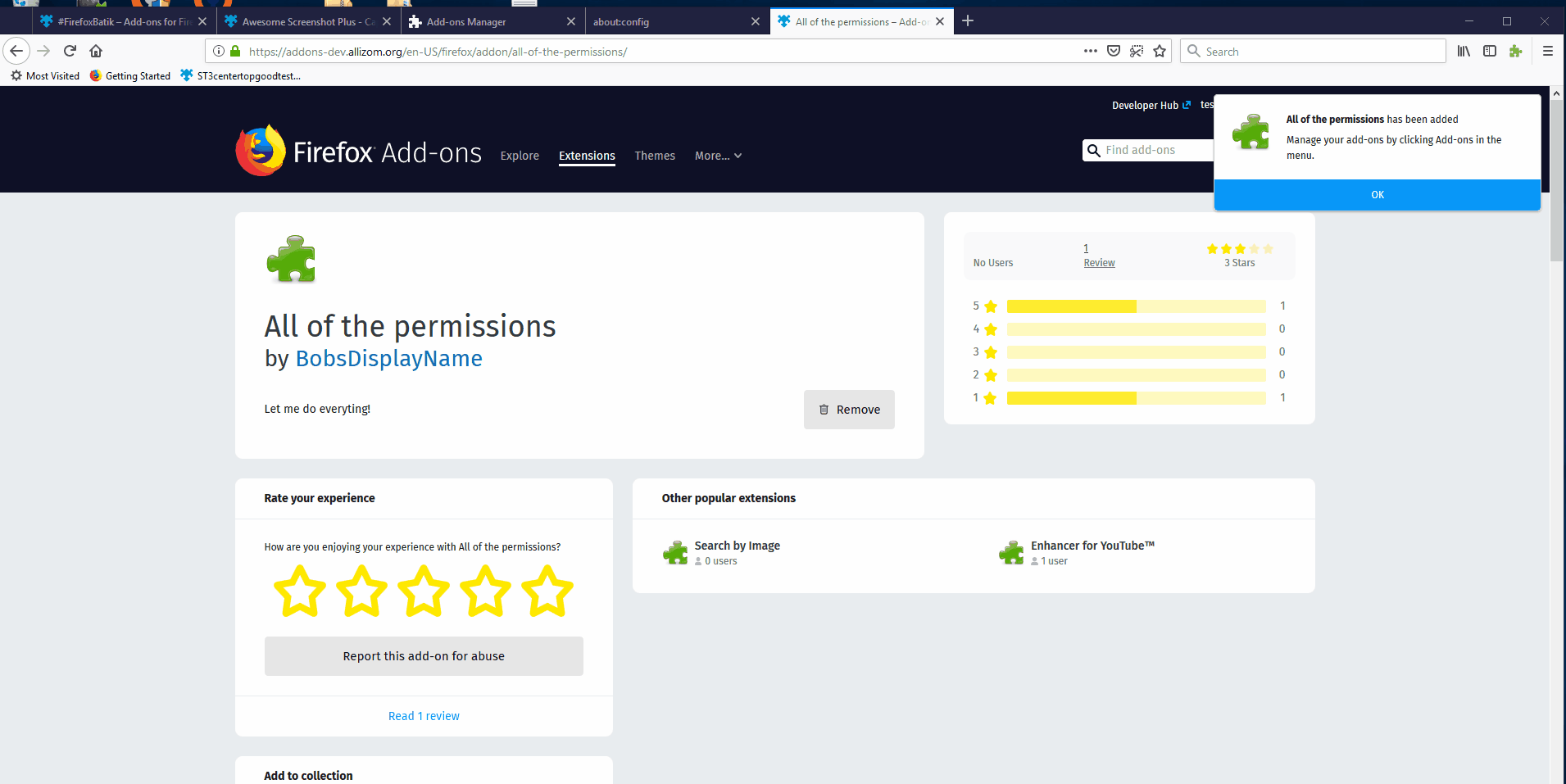This screenshot has height=784, width=1566.
Task: Open the Getting Started bookmark
Action: (x=130, y=76)
